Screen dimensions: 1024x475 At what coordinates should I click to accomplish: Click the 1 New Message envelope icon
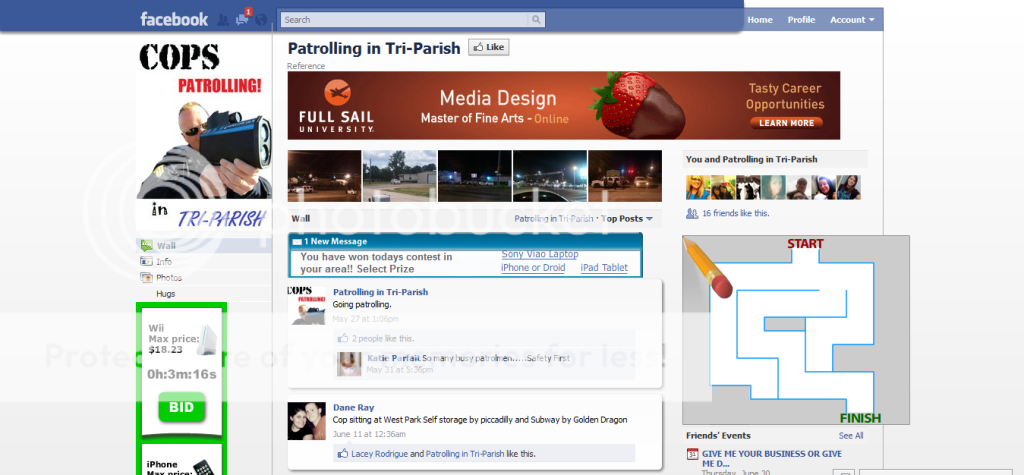(297, 242)
